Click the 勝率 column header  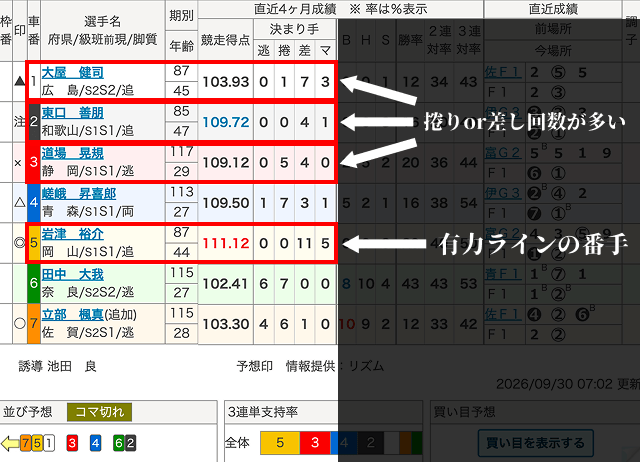(410, 40)
